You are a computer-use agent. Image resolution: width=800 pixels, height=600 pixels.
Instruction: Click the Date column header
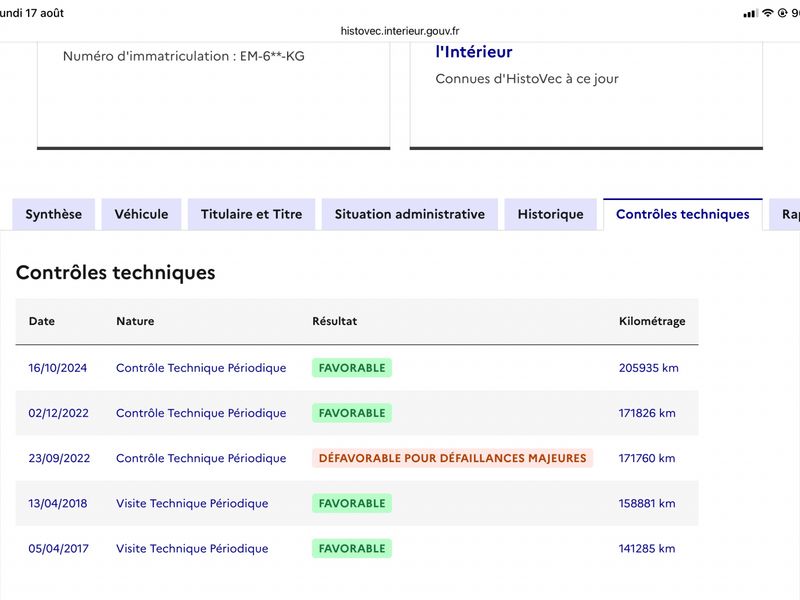tap(42, 321)
